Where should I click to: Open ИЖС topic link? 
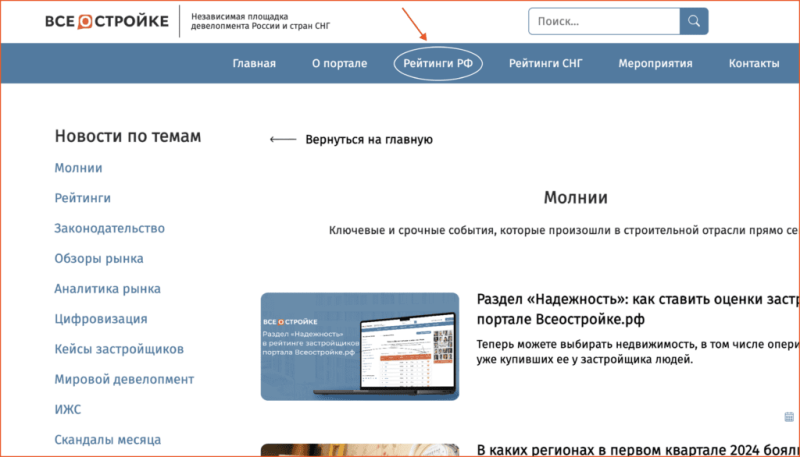coord(68,409)
